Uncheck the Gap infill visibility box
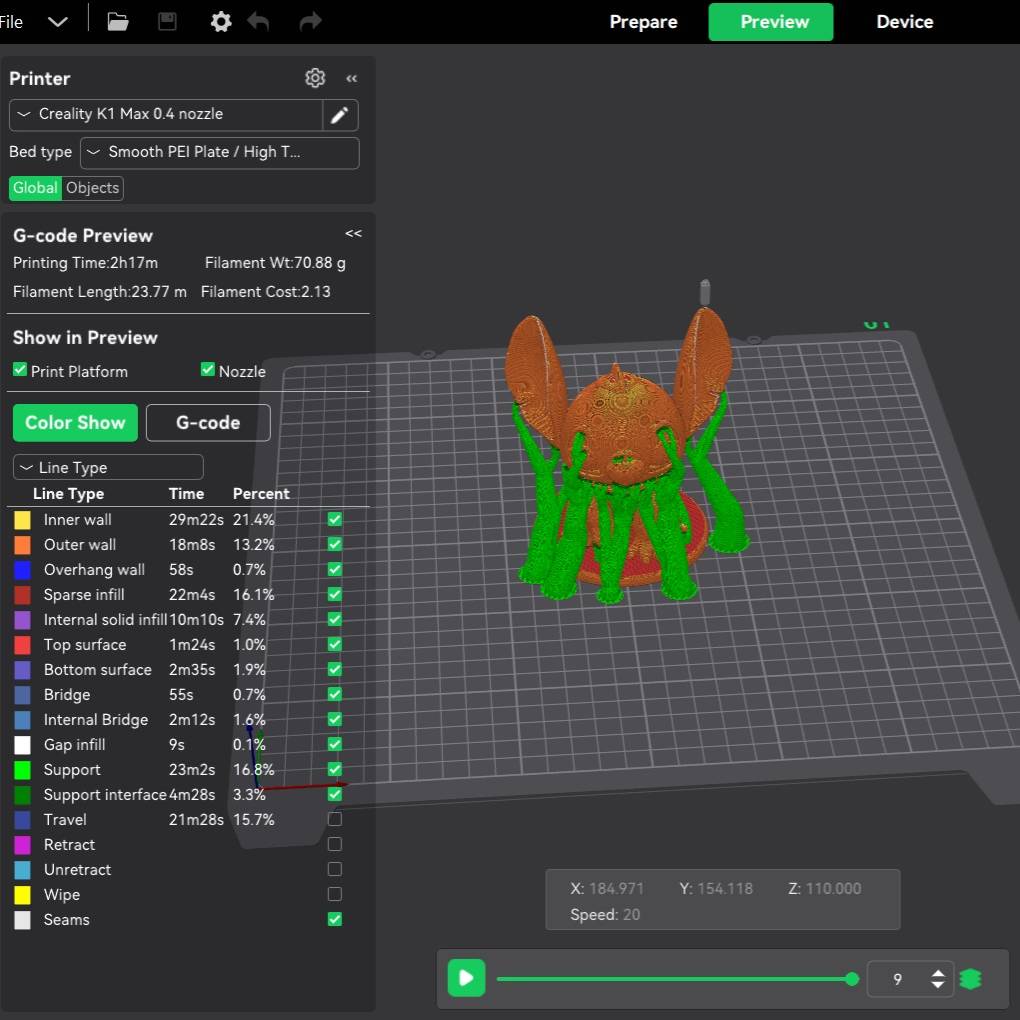 point(335,744)
